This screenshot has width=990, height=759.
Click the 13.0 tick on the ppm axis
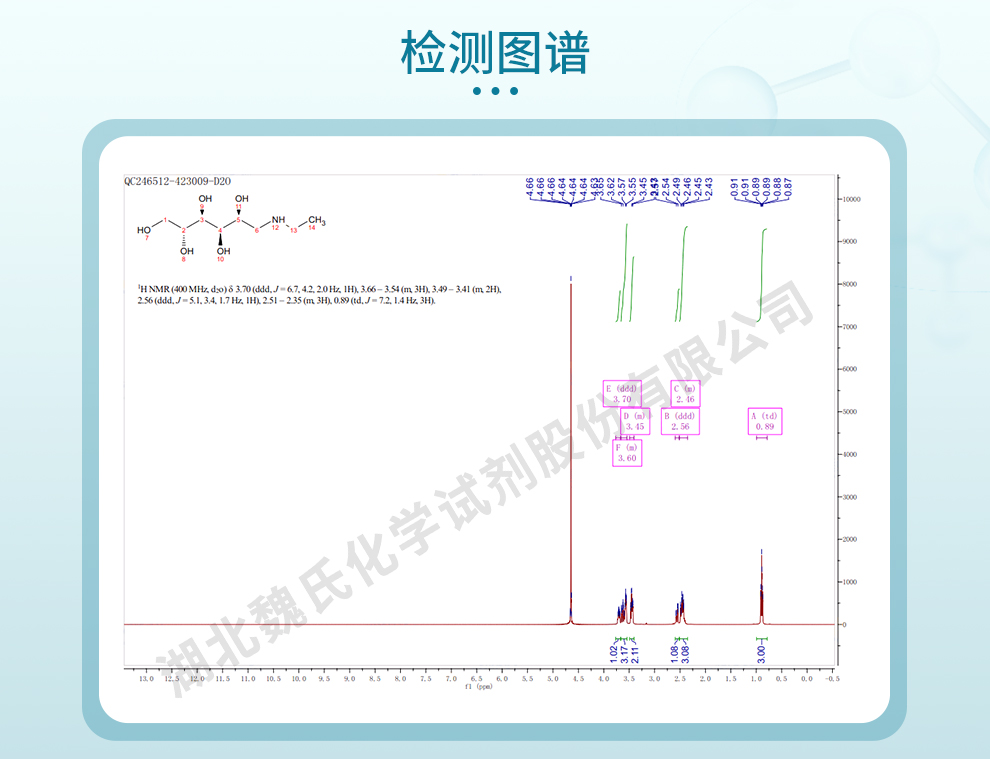tap(146, 678)
